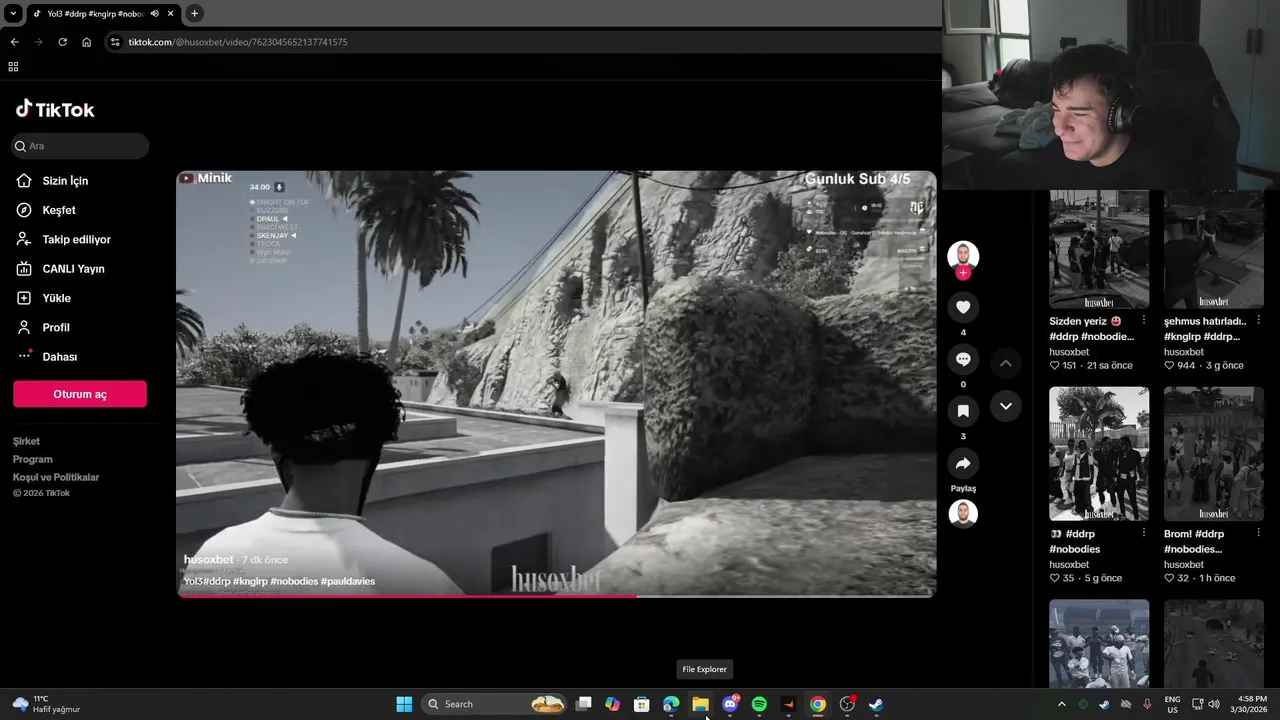Open more options for 'Sizden yeriz' video
1280x720 pixels.
coord(1143,320)
